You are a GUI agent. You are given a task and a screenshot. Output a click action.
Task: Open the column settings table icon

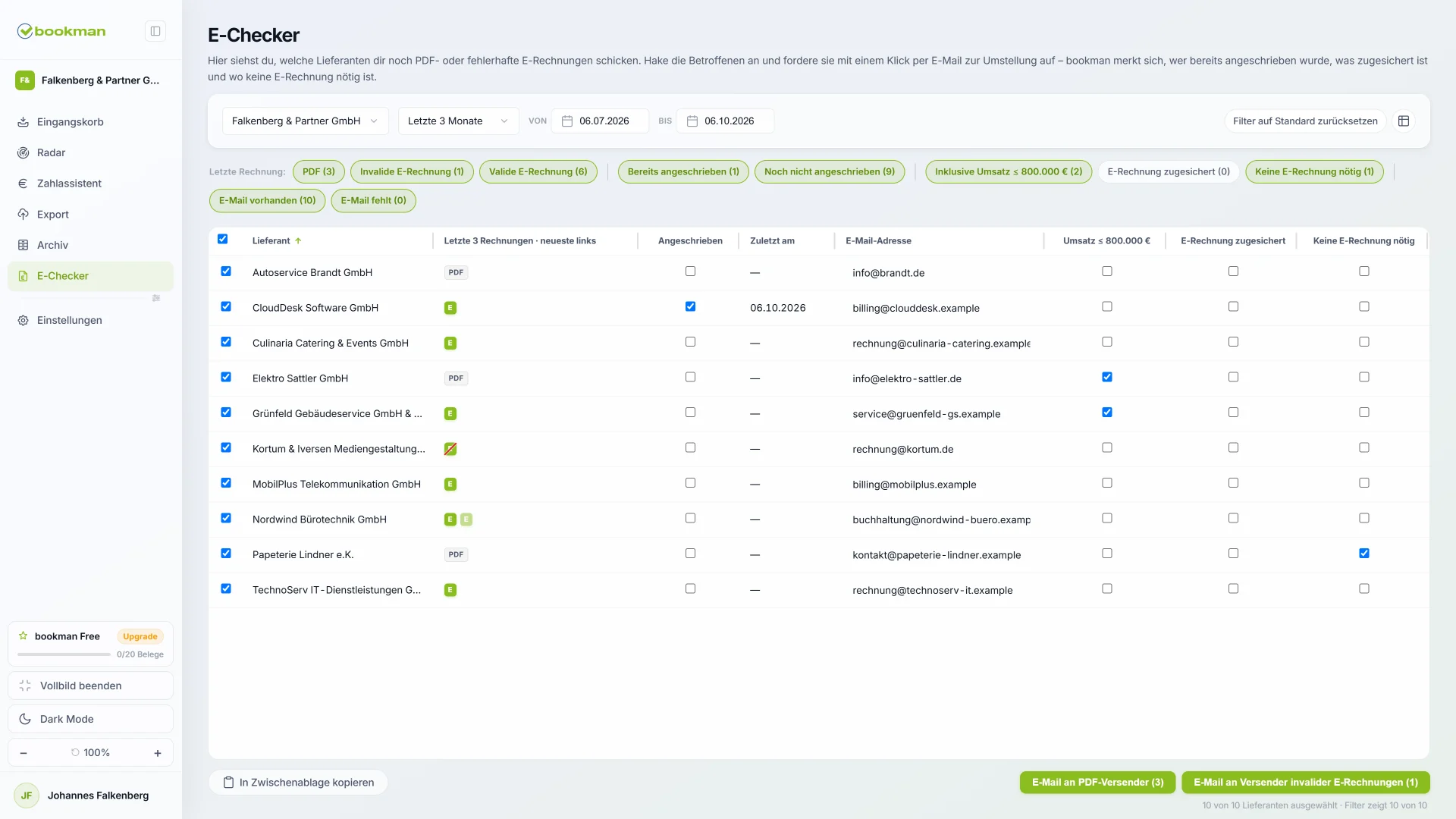pos(1404,121)
